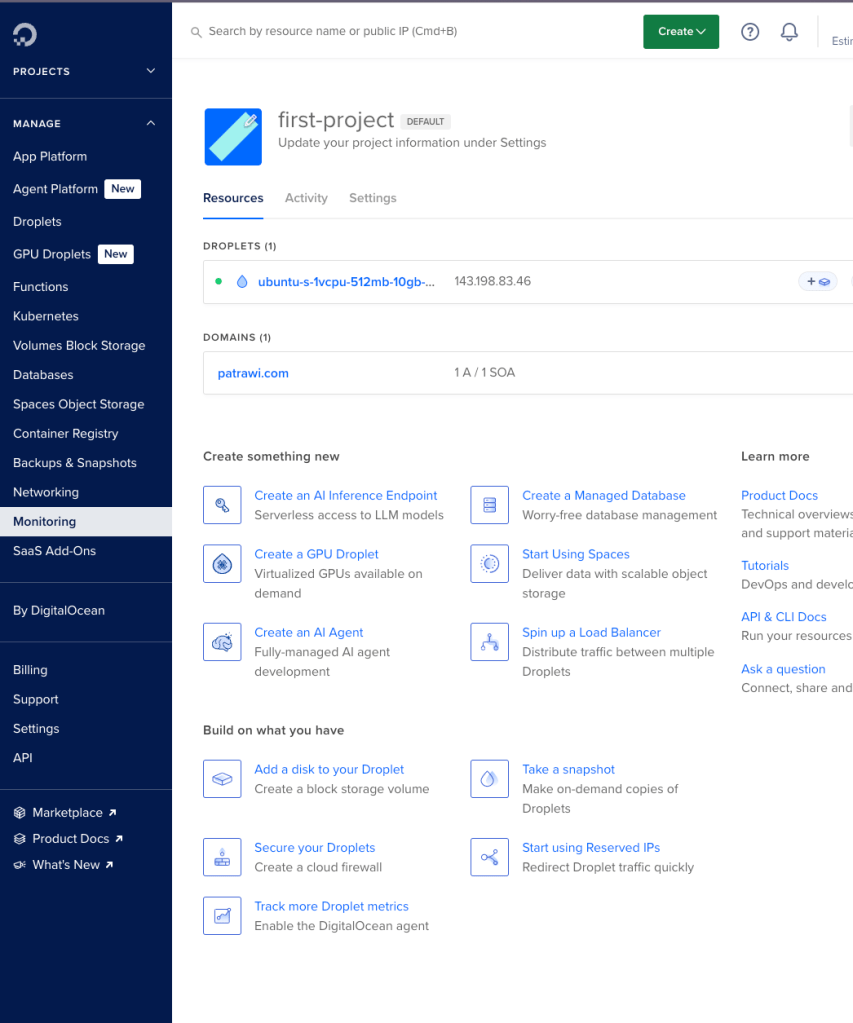The height and width of the screenshot is (1023, 853).
Task: Click the DigitalOcean logo icon
Action: tap(24, 35)
